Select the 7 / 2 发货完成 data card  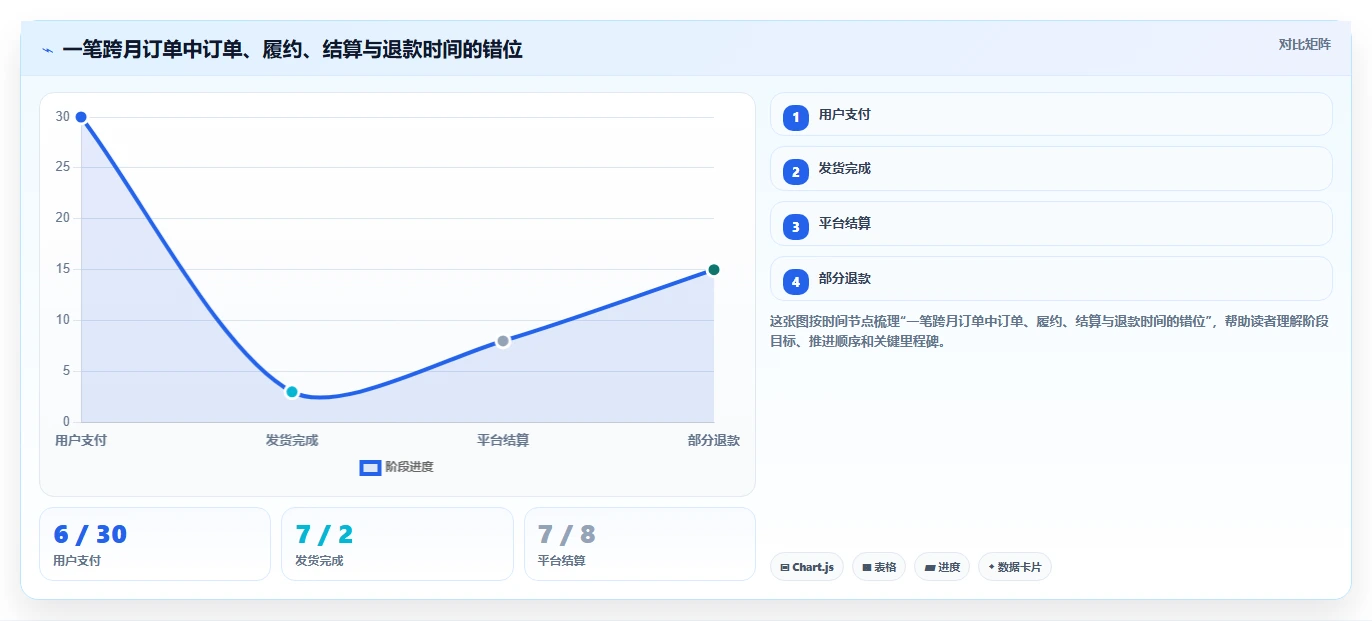tap(397, 544)
